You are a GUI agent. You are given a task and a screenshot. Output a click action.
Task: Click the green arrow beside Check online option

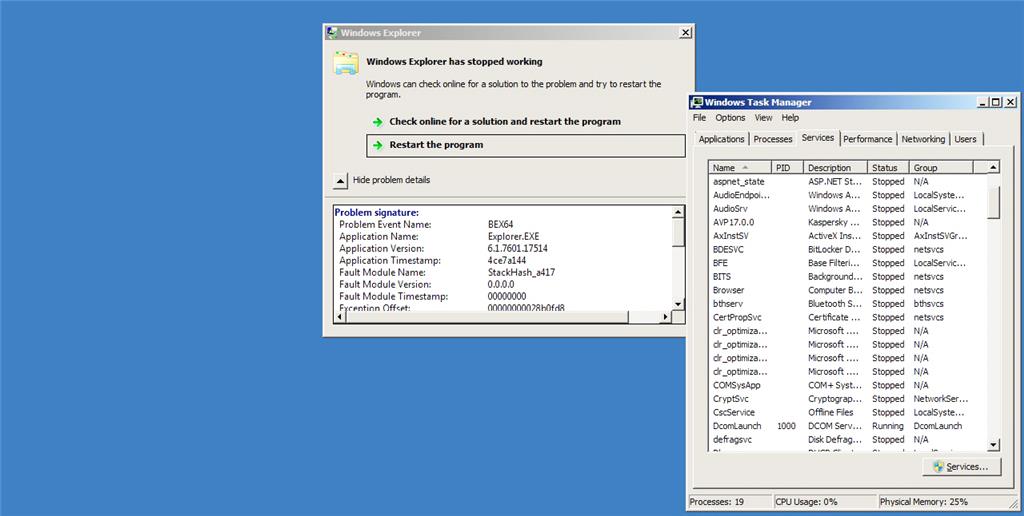377,122
